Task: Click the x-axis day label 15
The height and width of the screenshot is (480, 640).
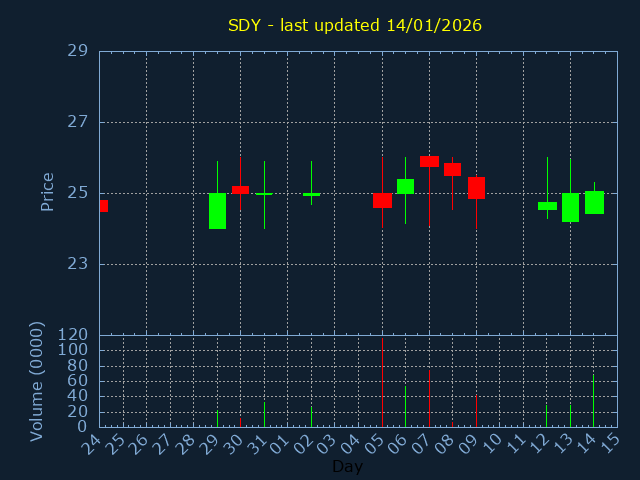Action: (611, 444)
